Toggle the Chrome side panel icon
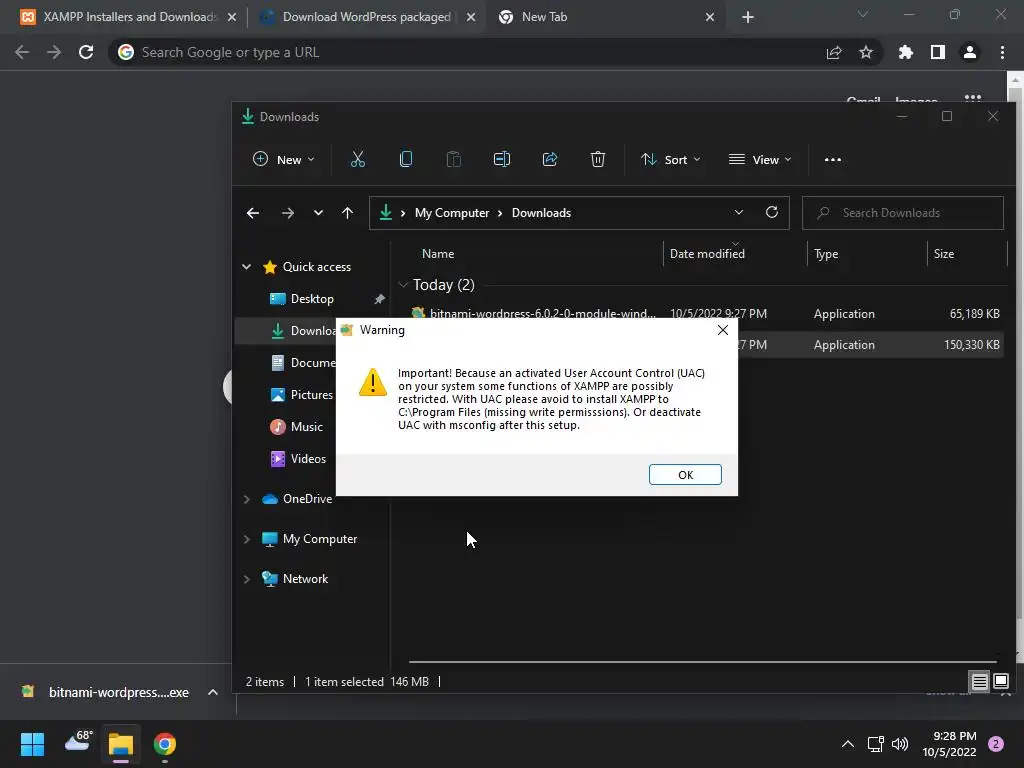Screen dimensions: 1024x768 tap(938, 52)
